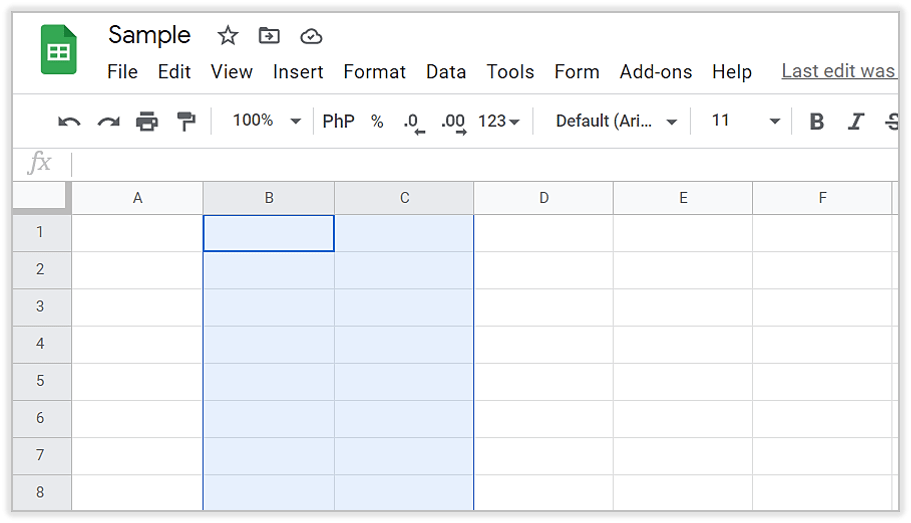Apply percent format to selection

377,122
